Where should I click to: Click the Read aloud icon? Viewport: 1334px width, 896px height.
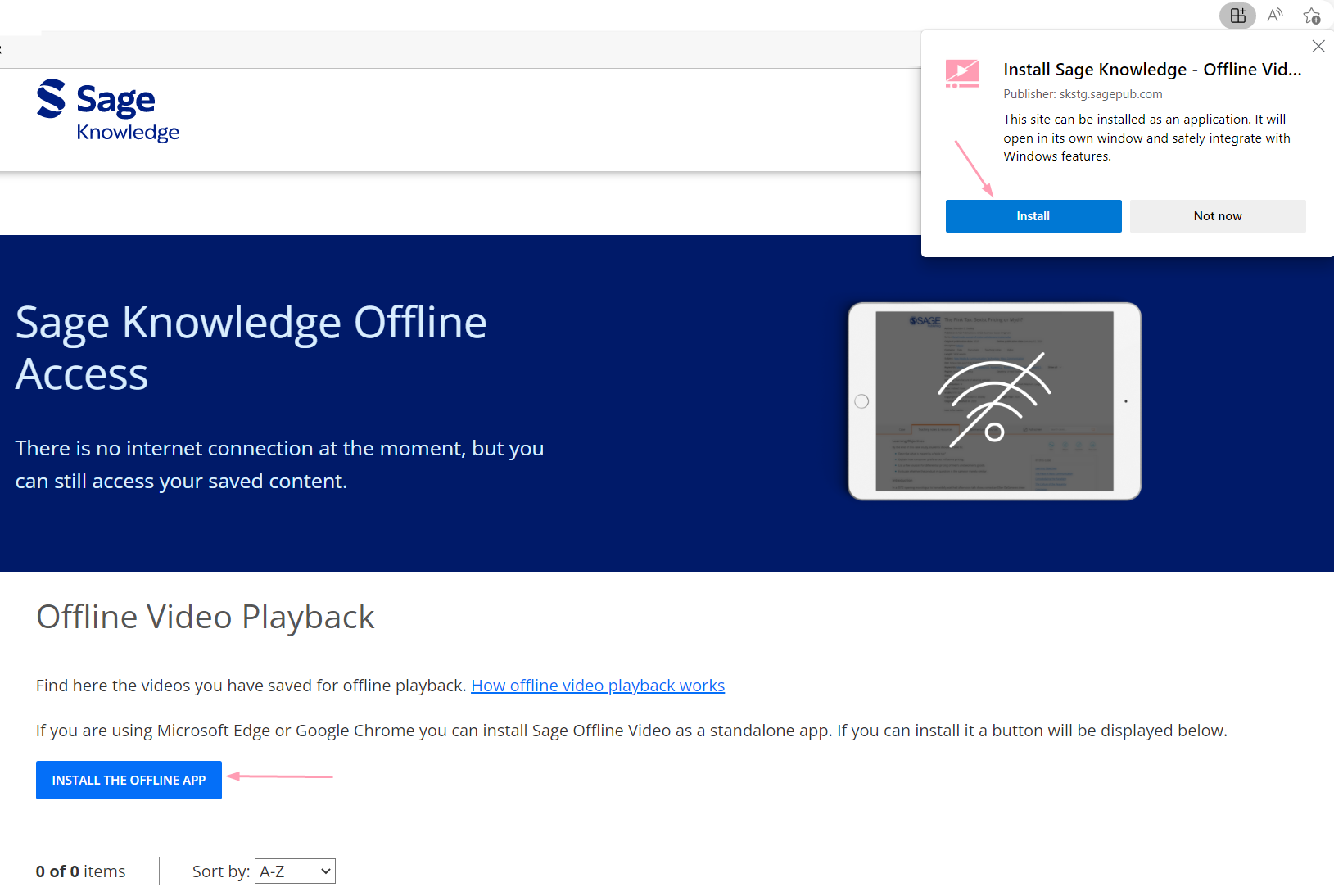click(1275, 16)
